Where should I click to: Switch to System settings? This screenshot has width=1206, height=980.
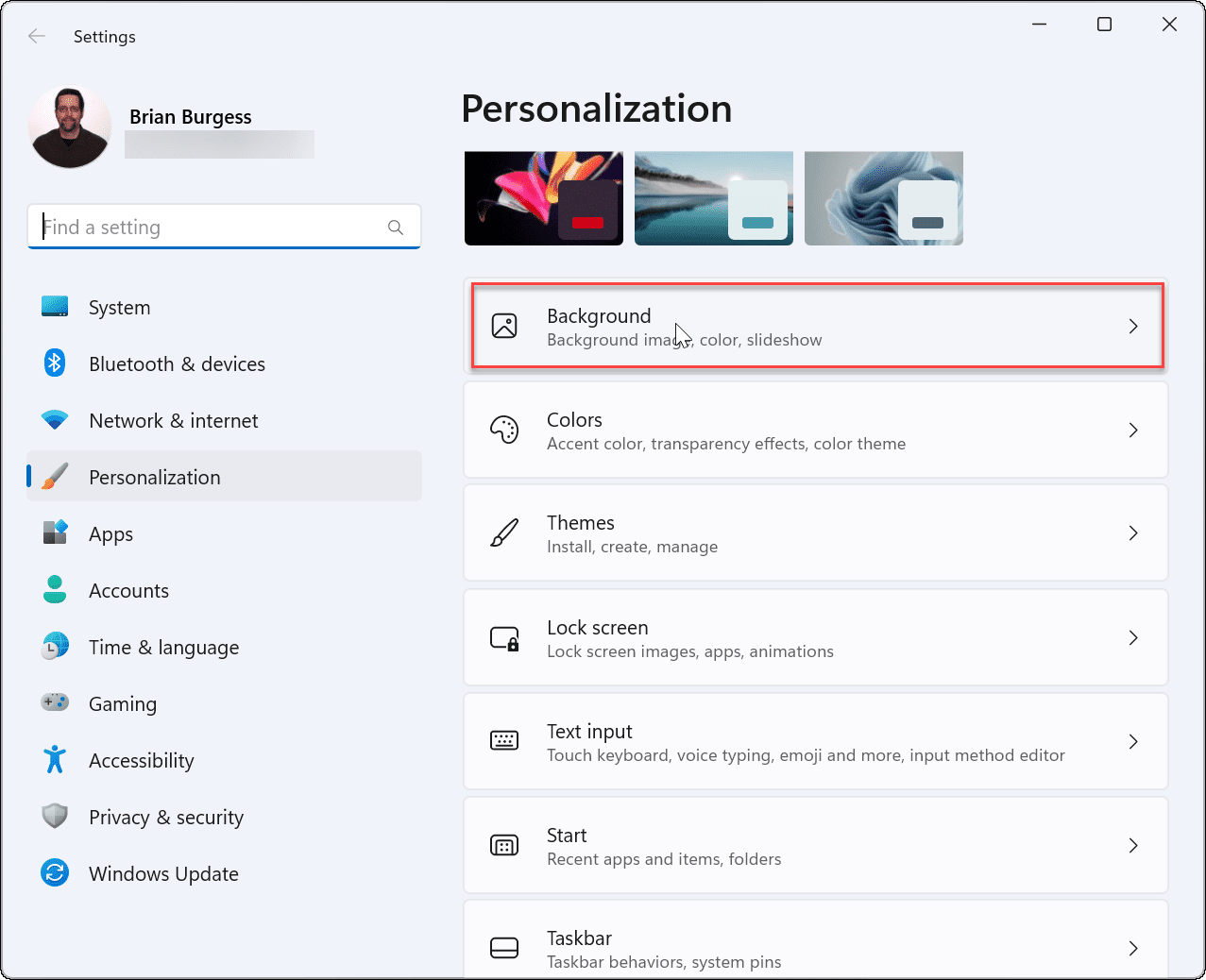click(119, 306)
